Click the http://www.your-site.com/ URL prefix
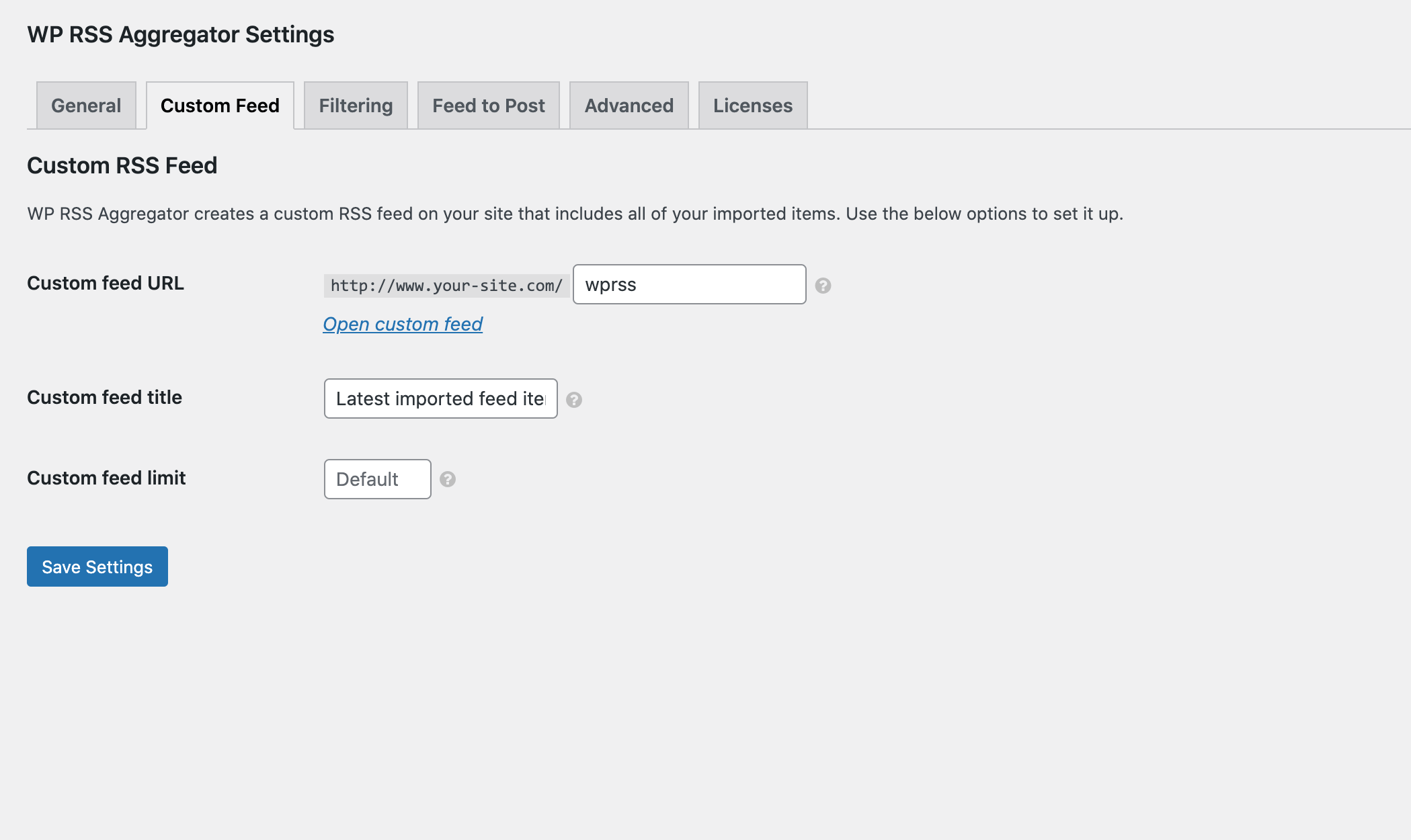 click(446, 286)
